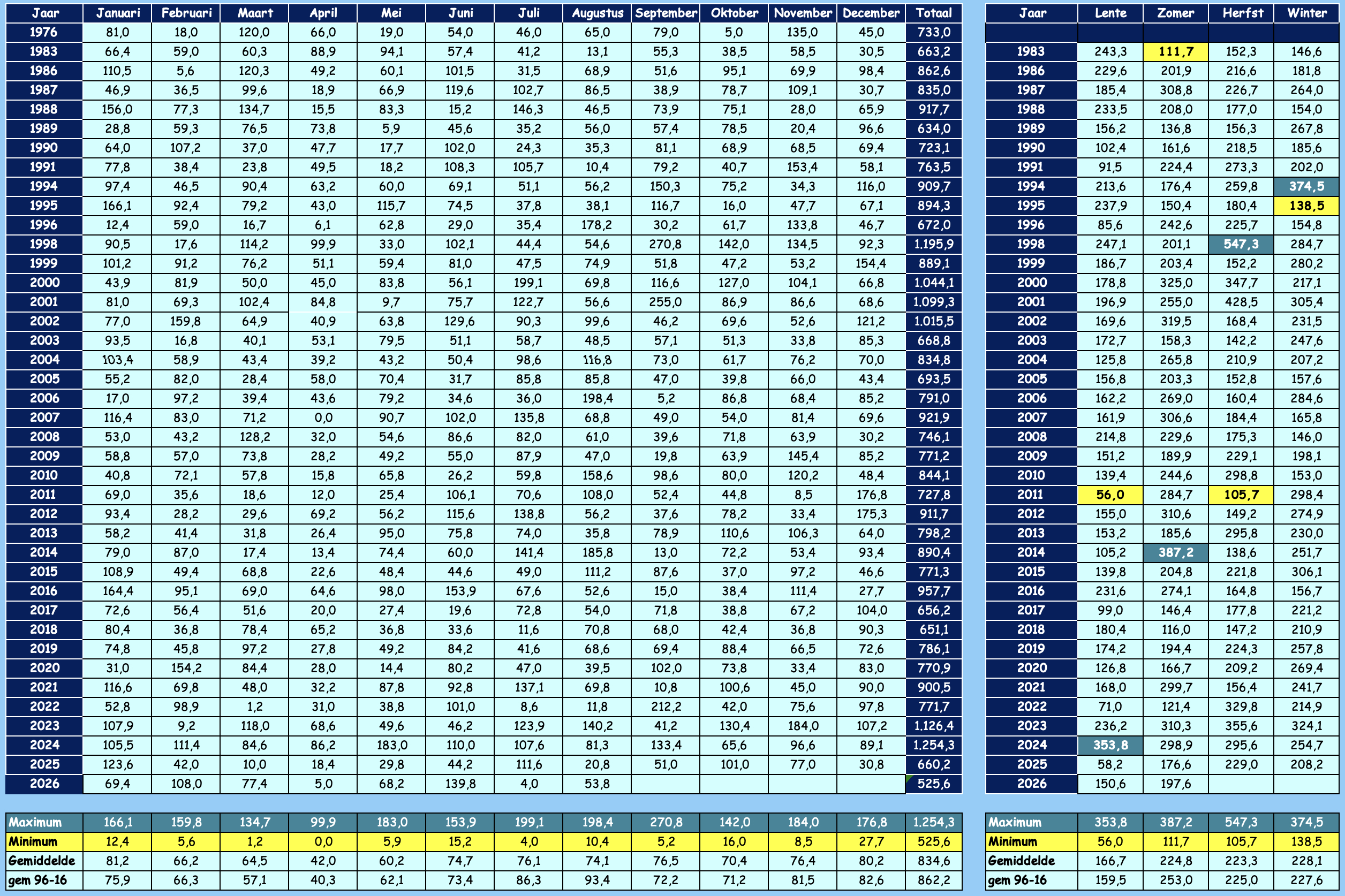Select the 0,0 April cell for 2007

[323, 417]
